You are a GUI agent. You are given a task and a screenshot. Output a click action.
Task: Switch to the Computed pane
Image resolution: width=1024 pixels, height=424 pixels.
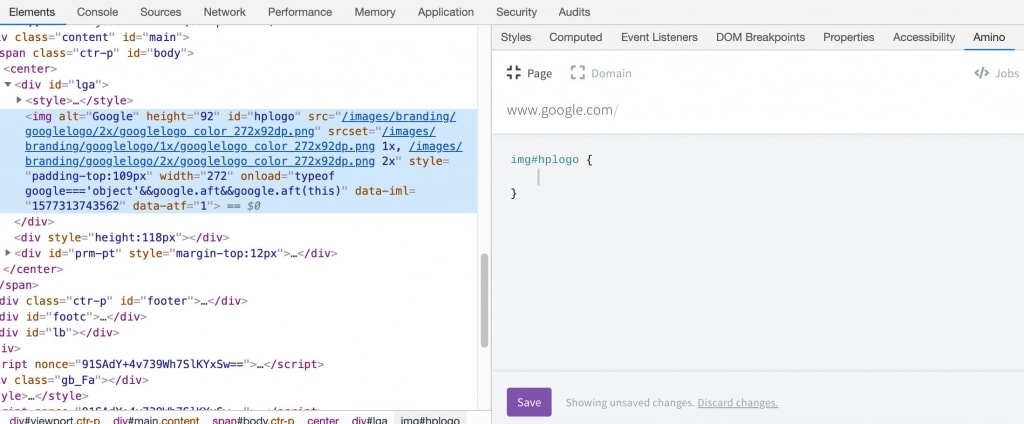pos(575,37)
